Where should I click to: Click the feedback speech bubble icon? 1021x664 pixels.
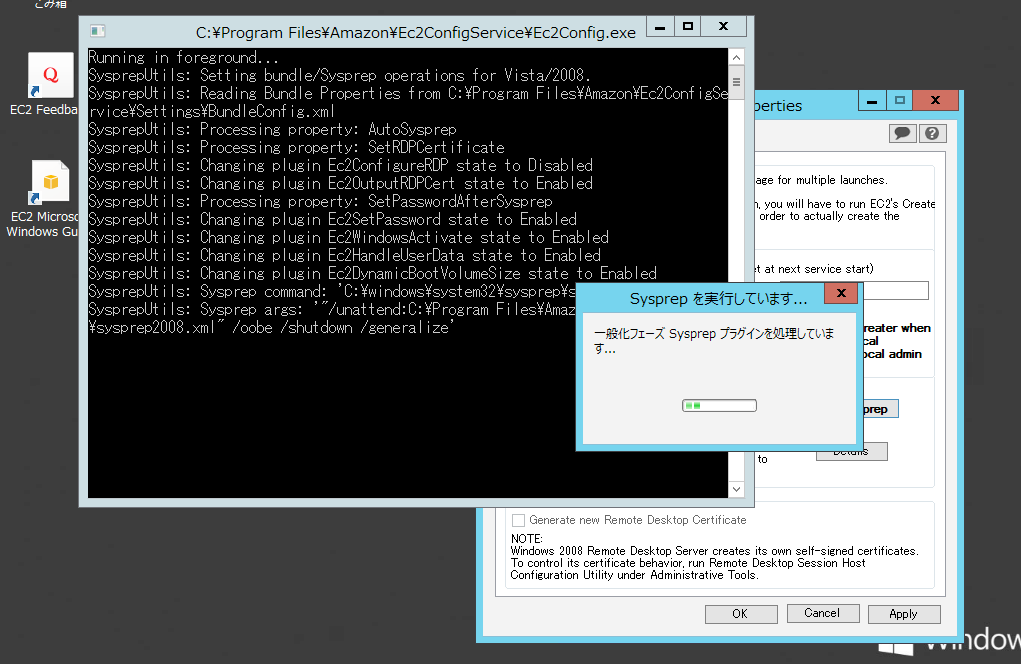902,132
